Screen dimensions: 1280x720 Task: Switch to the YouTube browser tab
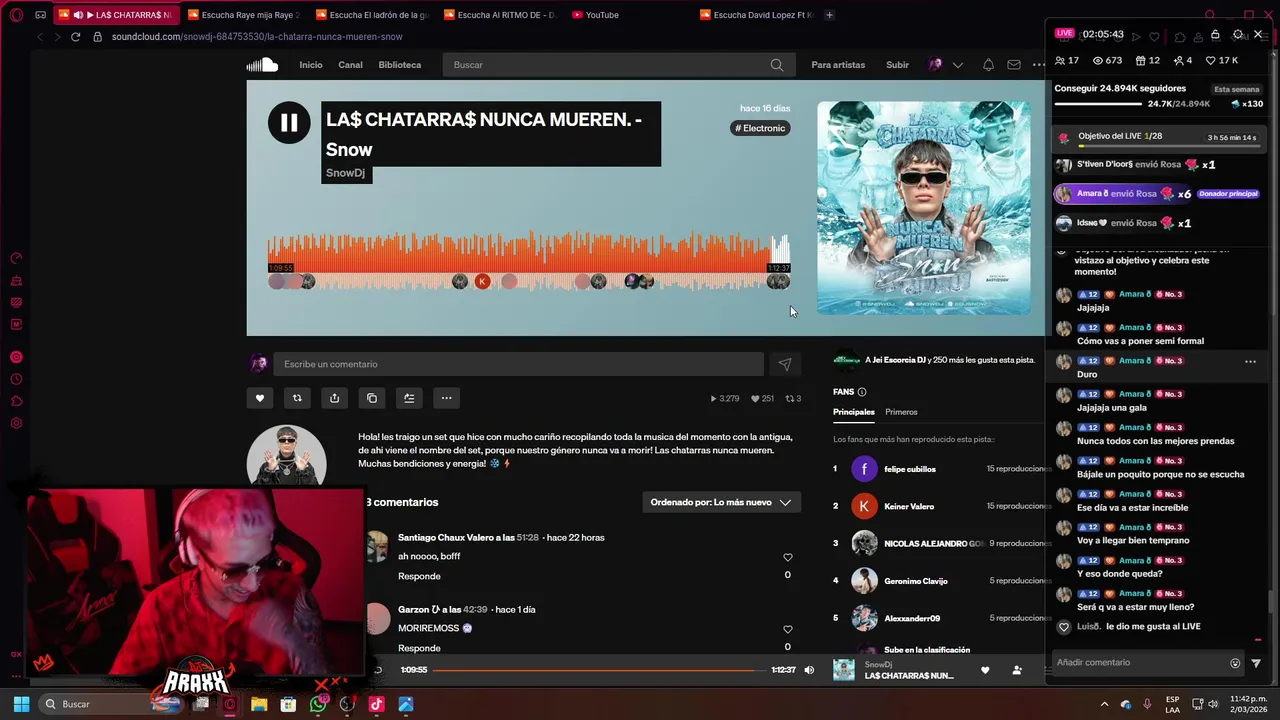click(601, 15)
